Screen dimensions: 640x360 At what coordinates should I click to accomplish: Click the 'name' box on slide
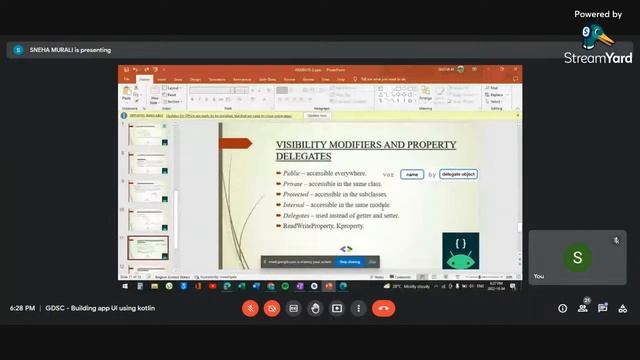tap(412, 174)
